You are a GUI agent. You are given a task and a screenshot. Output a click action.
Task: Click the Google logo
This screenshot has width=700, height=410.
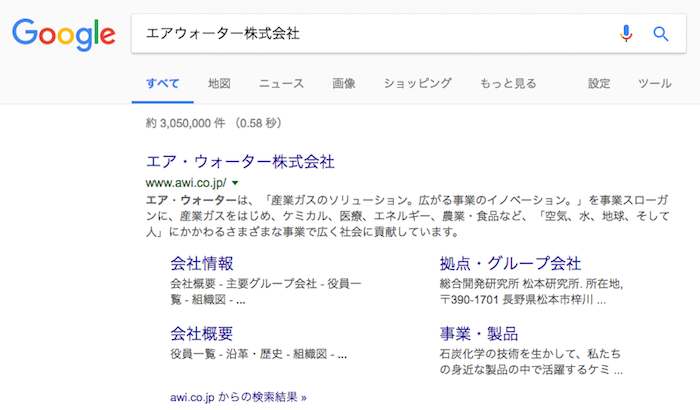(x=63, y=34)
